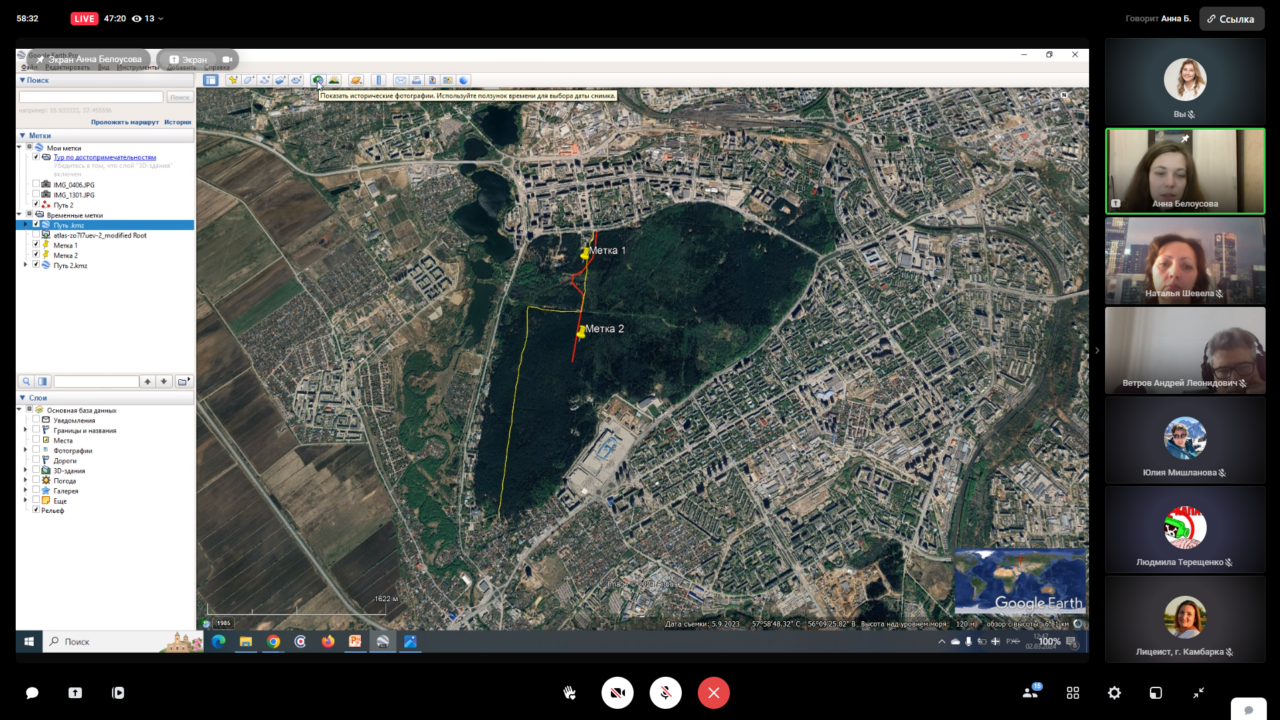
Task: Click the 'Поиск' search button
Action: click(x=179, y=97)
